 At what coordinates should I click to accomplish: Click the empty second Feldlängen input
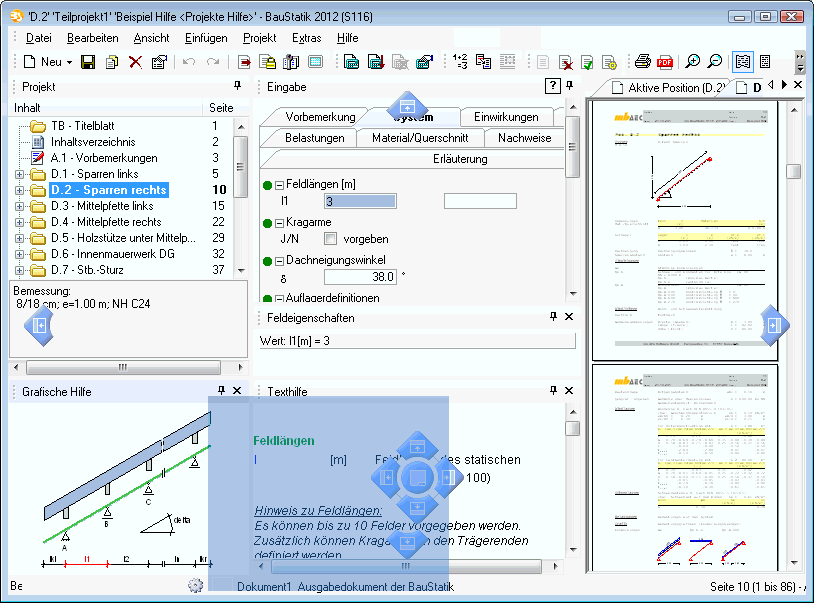tap(480, 201)
